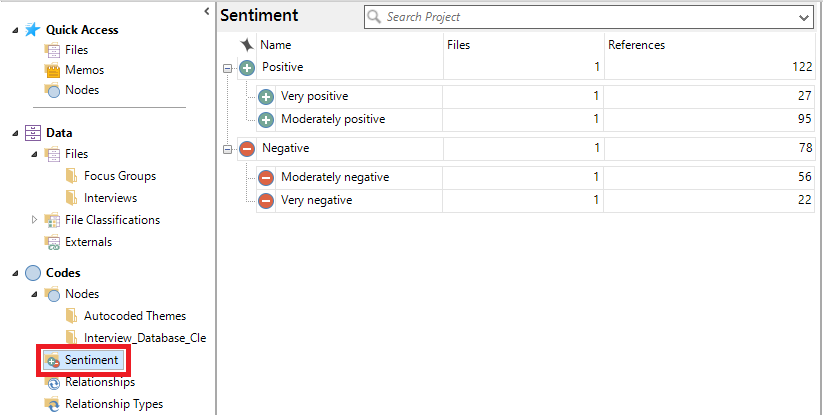Select the Negative row name
Viewport: 823px width, 415px height.
coord(286,148)
